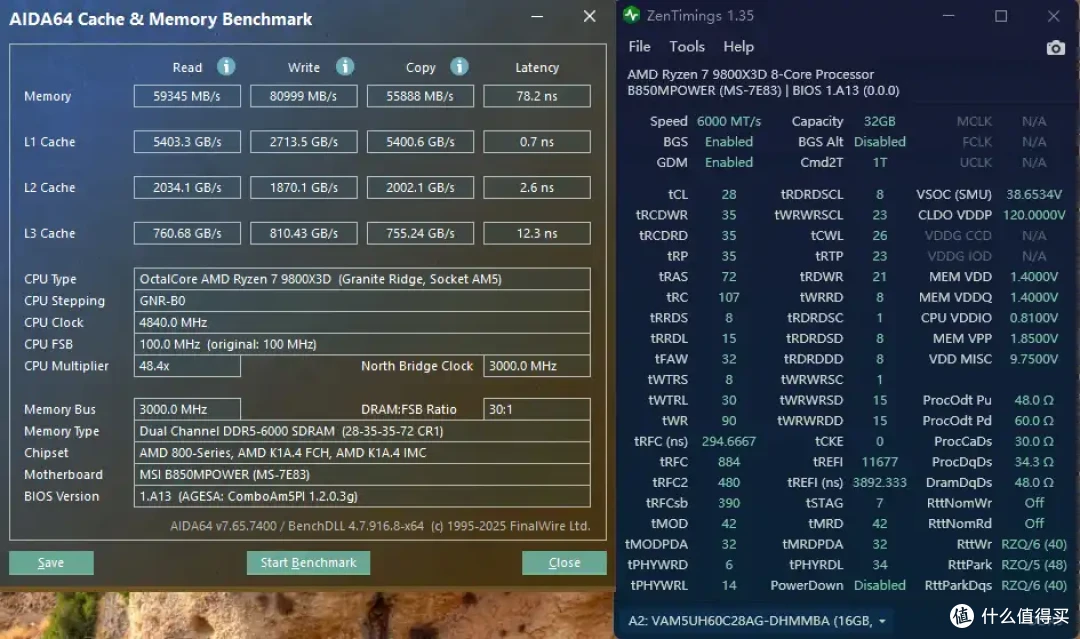The image size is (1080, 639).
Task: Click the Motherboard field MSI B850MPOWER
Action: pos(362,474)
